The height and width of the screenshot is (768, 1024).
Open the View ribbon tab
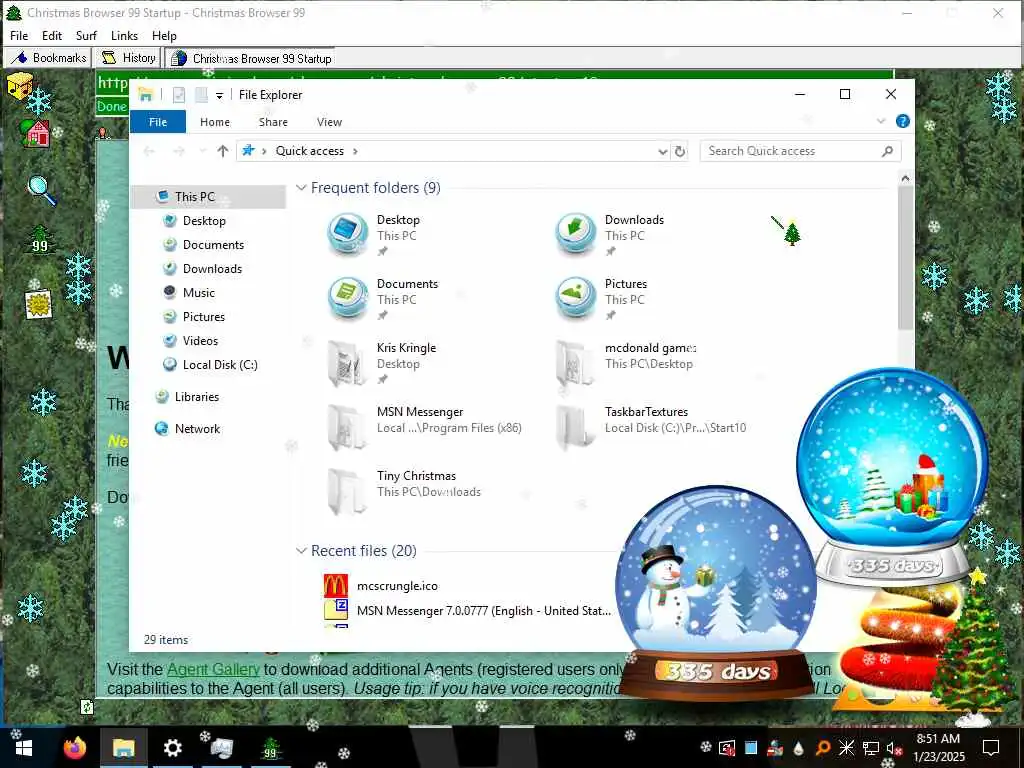(x=329, y=122)
